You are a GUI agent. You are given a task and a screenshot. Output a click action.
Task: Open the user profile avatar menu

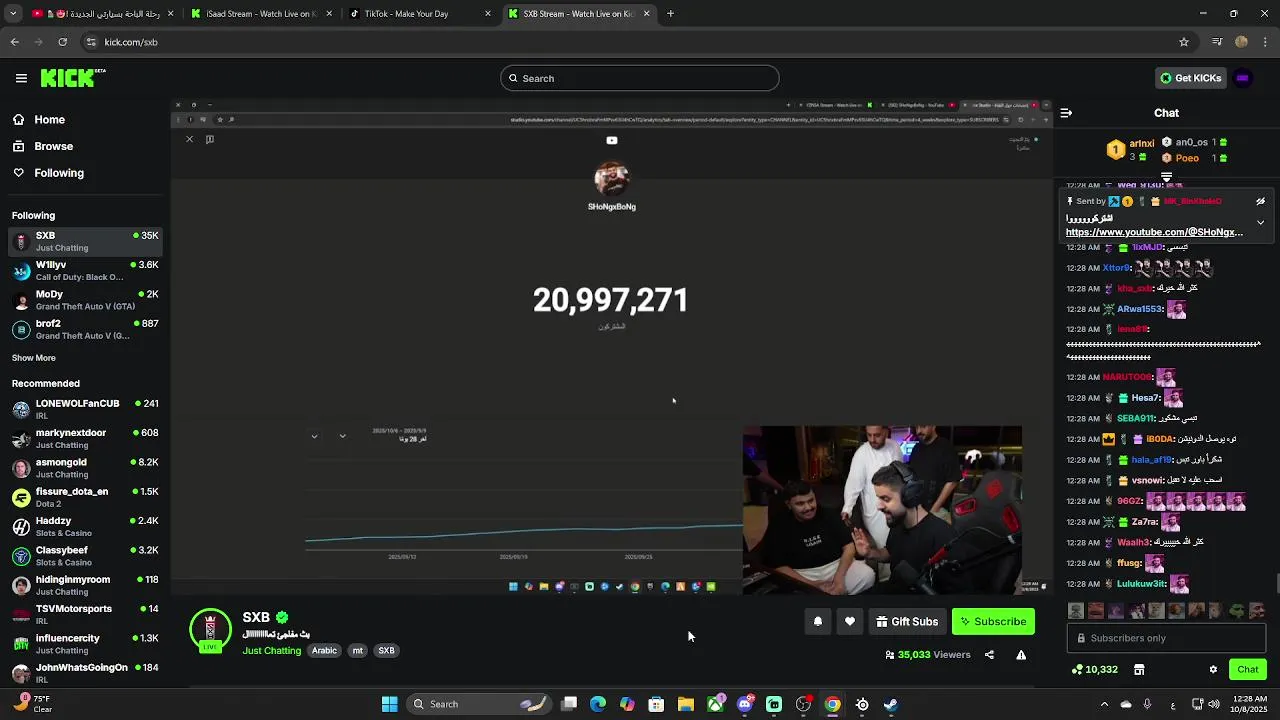click(x=1243, y=78)
